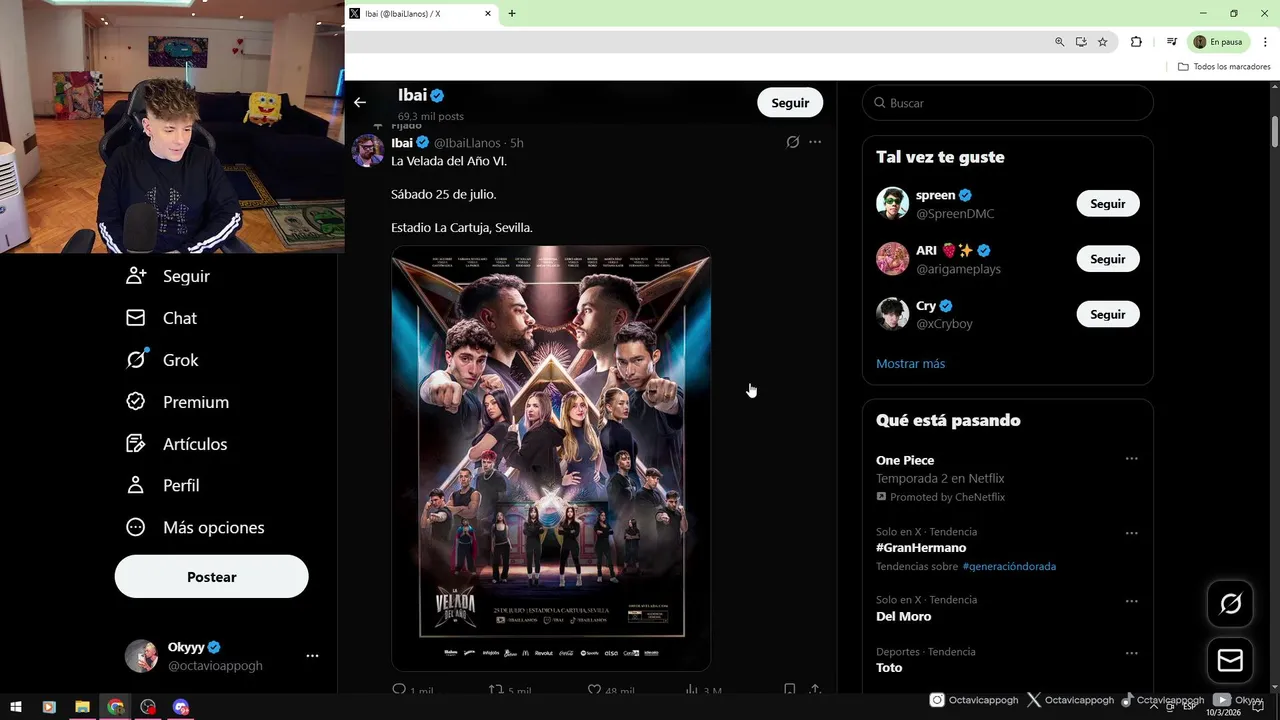Follow spreen with the Seguir button
The height and width of the screenshot is (720, 1280).
click(1108, 204)
